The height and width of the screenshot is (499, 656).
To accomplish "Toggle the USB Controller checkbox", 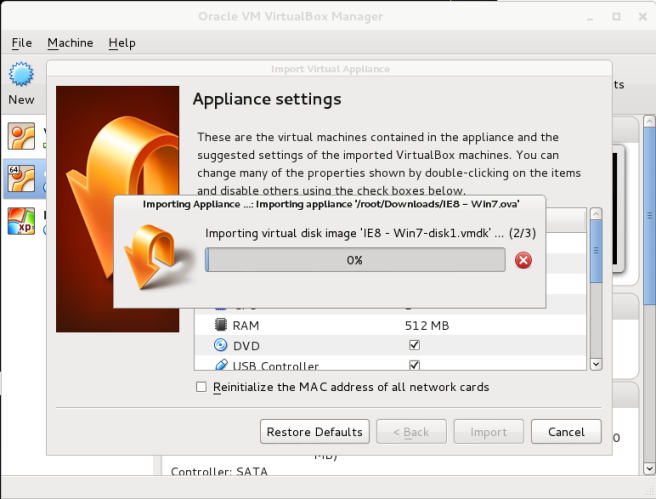I will pyautogui.click(x=414, y=366).
